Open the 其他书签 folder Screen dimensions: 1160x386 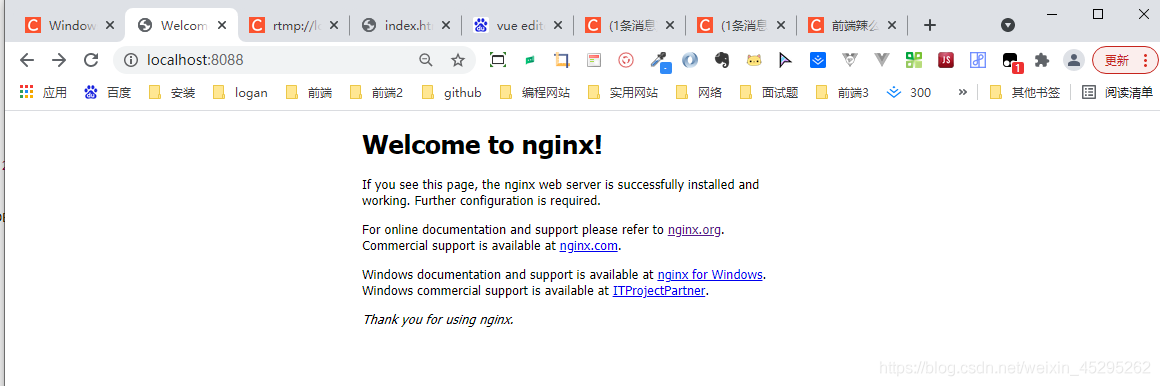1025,92
